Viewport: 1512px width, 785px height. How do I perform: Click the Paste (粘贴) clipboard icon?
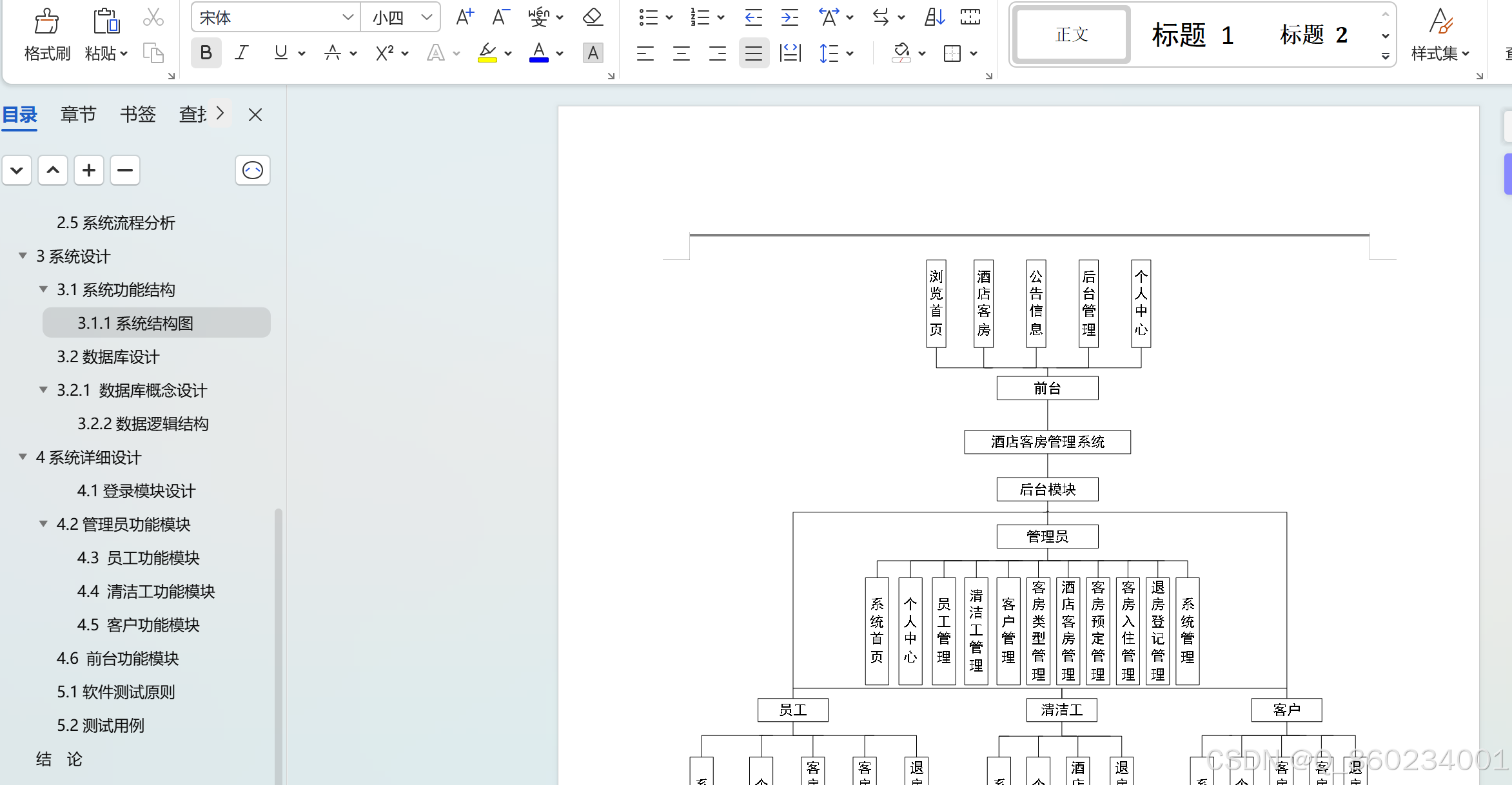(x=106, y=21)
